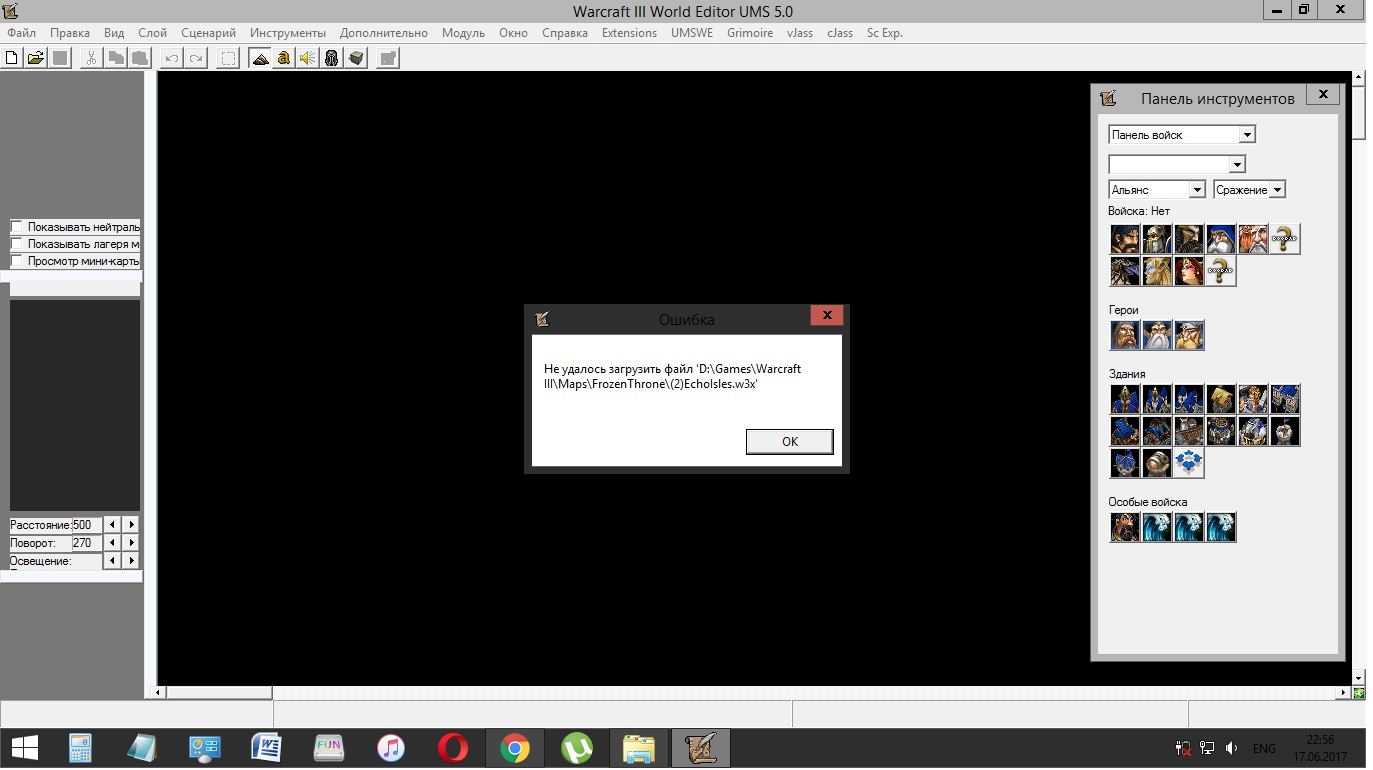Open the Object Editor helmet icon
The image size is (1373, 770).
(x=332, y=58)
